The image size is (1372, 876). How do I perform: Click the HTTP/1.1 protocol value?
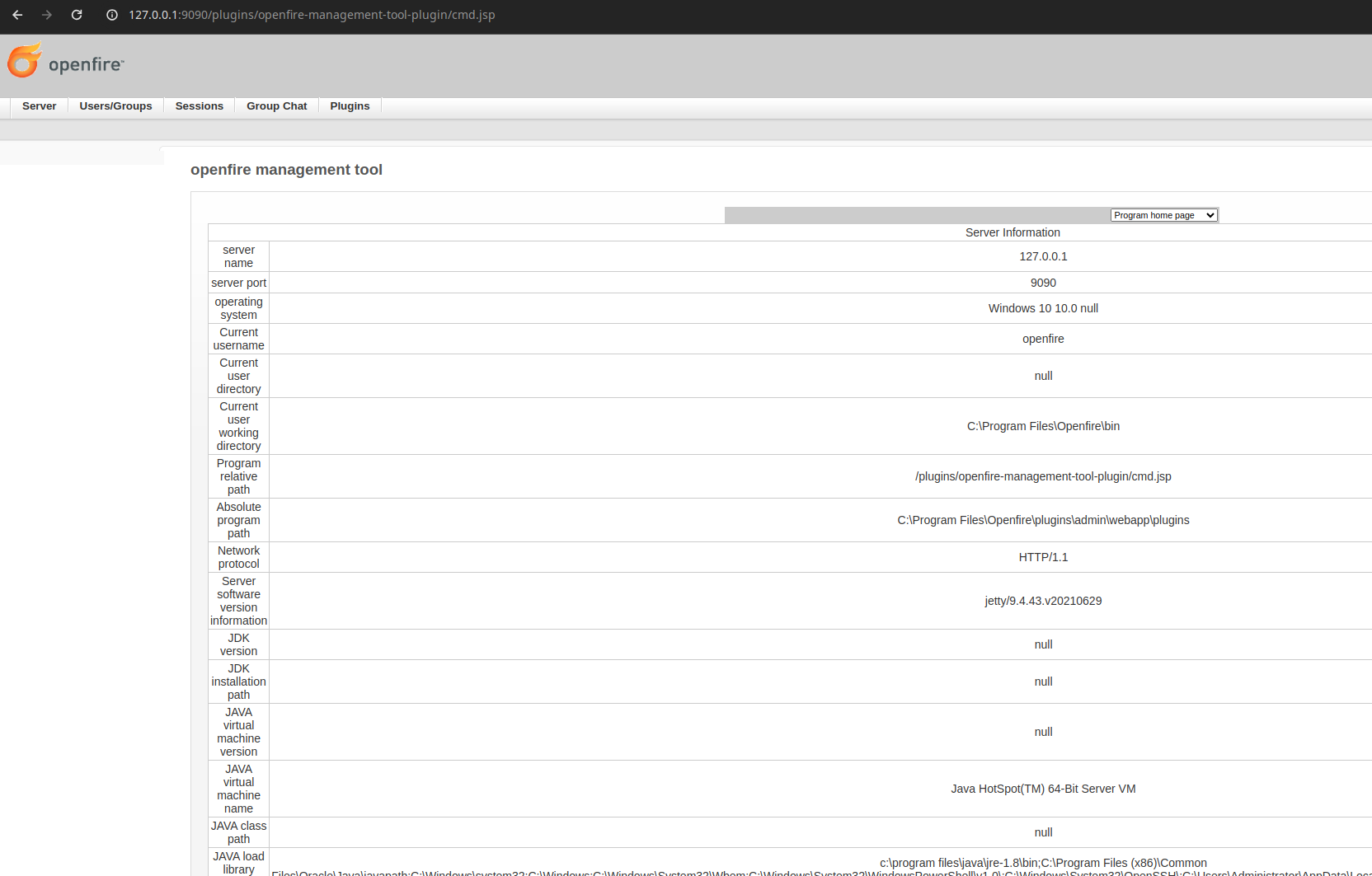[1043, 557]
